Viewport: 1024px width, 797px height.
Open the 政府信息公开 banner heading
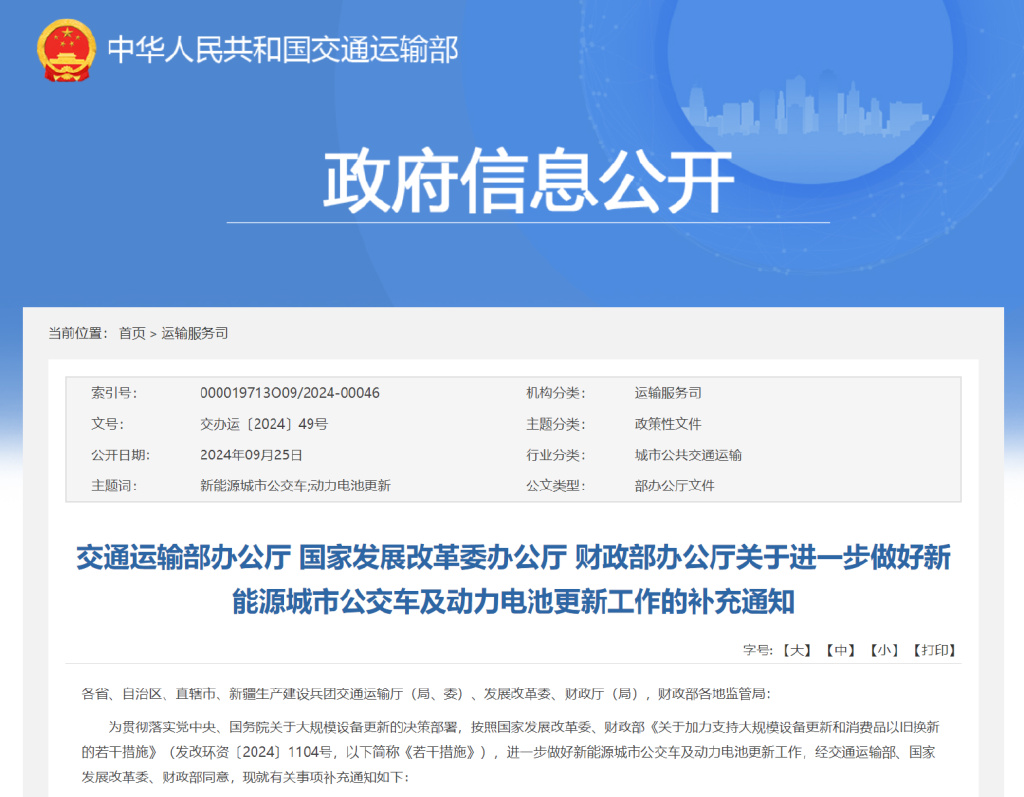pyautogui.click(x=528, y=180)
